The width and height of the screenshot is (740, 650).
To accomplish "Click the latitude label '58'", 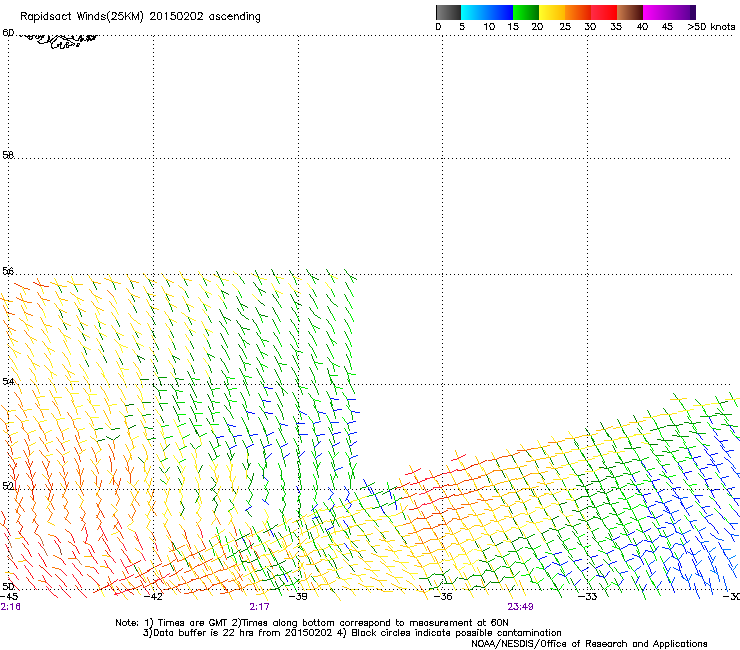I will (x=8, y=155).
